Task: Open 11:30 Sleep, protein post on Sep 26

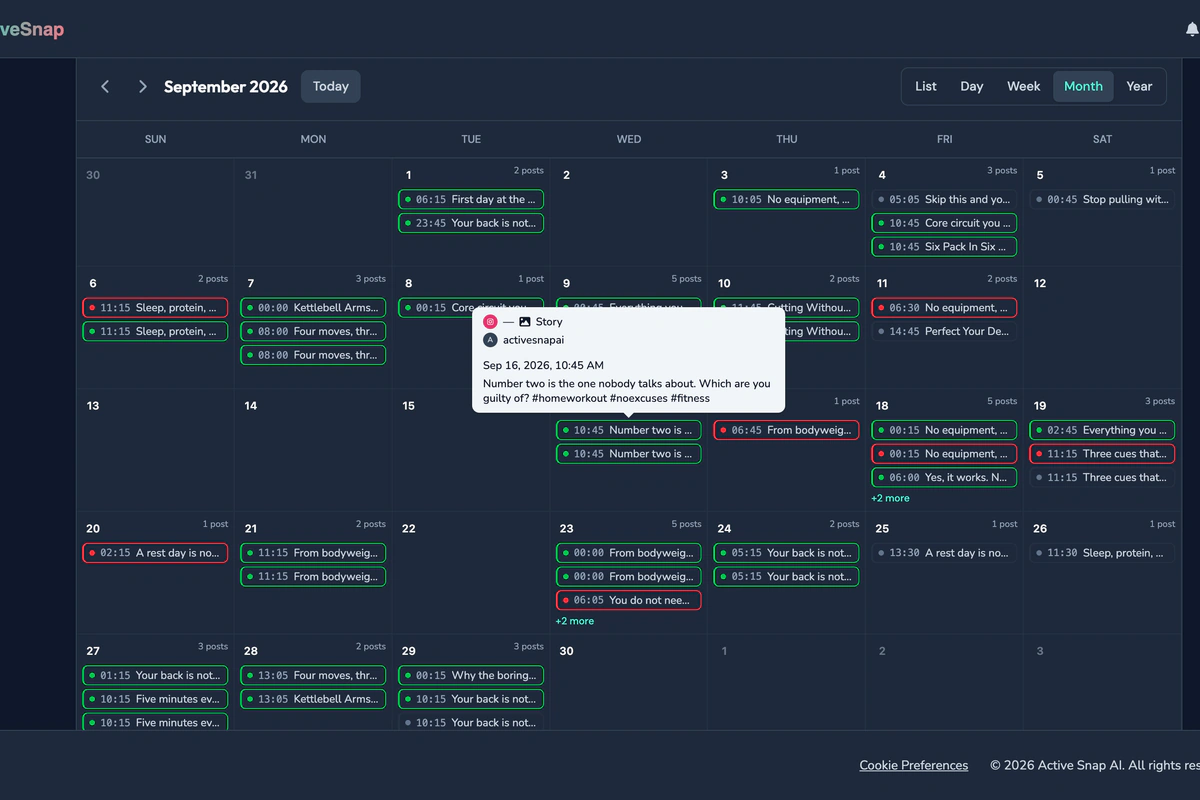Action: [1102, 553]
